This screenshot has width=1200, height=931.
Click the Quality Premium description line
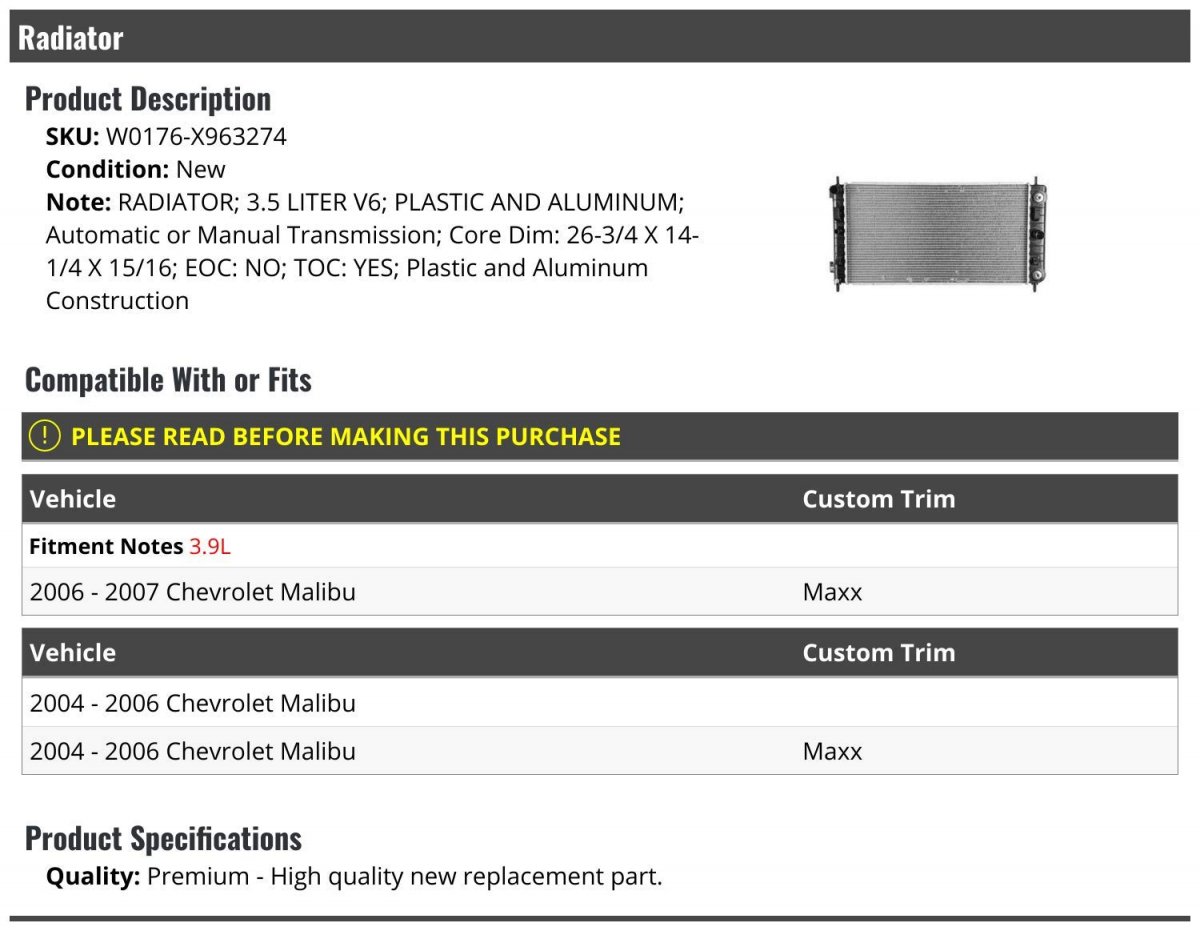click(354, 877)
